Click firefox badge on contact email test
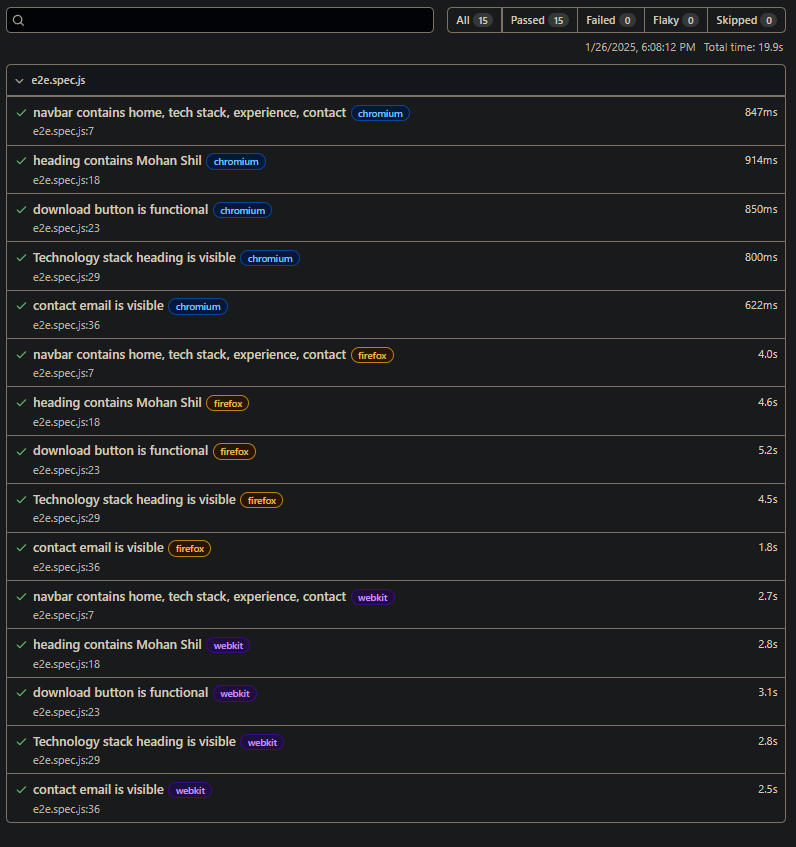Screen dimensions: 796x847 190,548
